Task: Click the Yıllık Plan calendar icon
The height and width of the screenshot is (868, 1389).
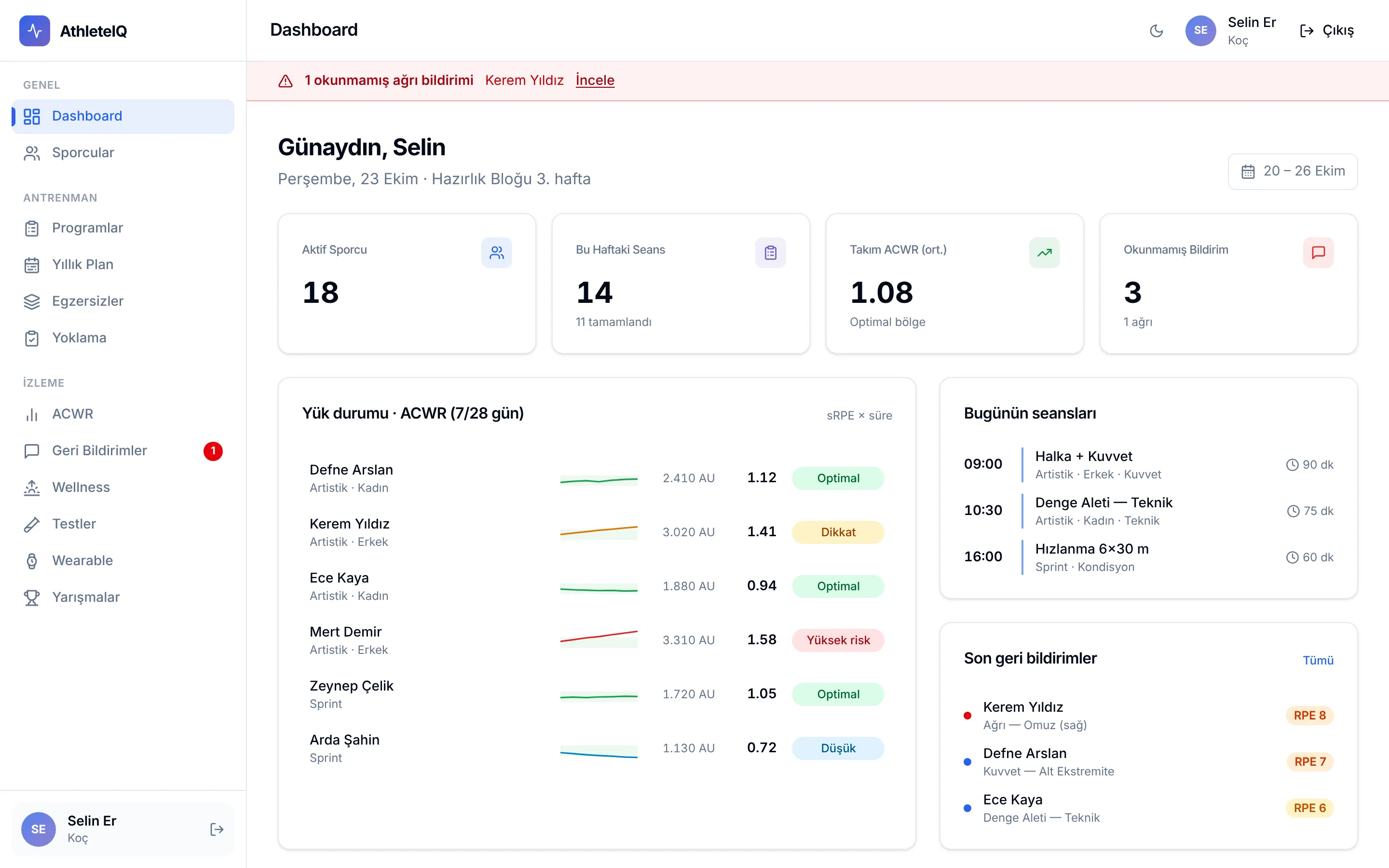Action: click(32, 265)
